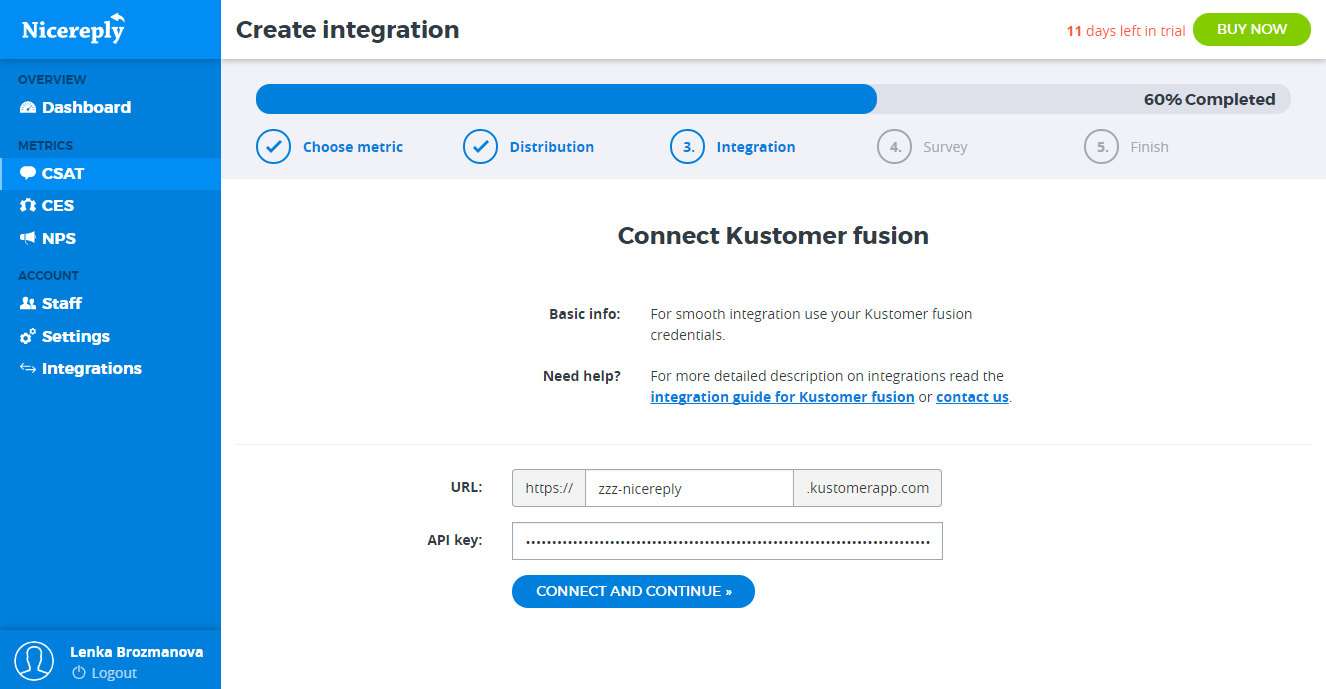Click the Choose metric step label
Screen dimensions: 1326x689
point(353,147)
